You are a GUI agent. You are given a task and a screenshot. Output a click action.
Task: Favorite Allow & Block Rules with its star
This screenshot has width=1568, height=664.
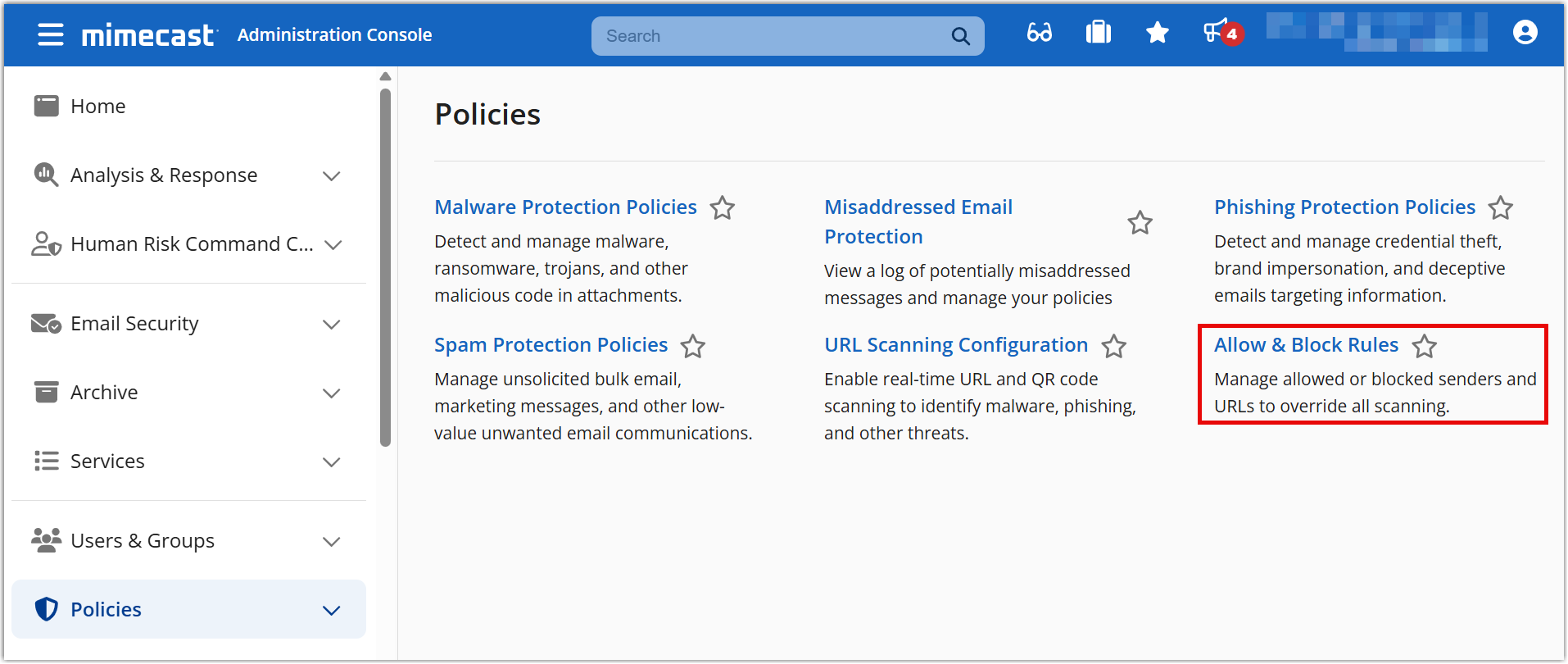tap(1424, 346)
